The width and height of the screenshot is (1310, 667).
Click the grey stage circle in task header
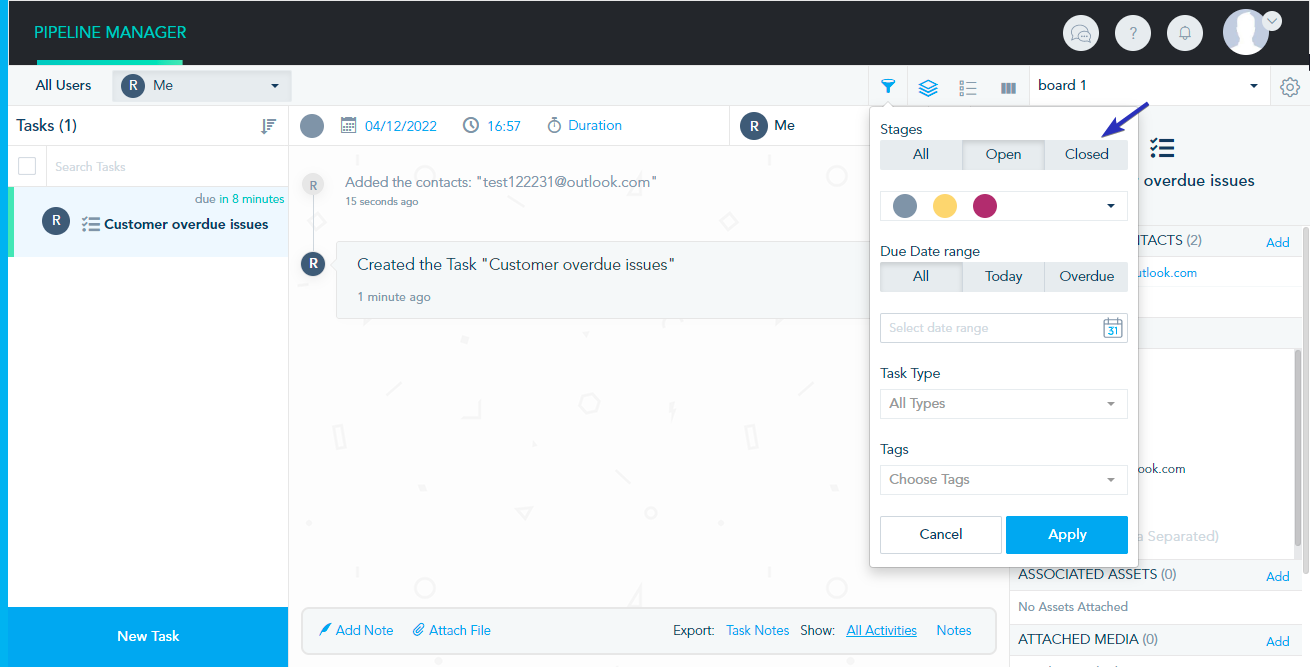coord(312,126)
